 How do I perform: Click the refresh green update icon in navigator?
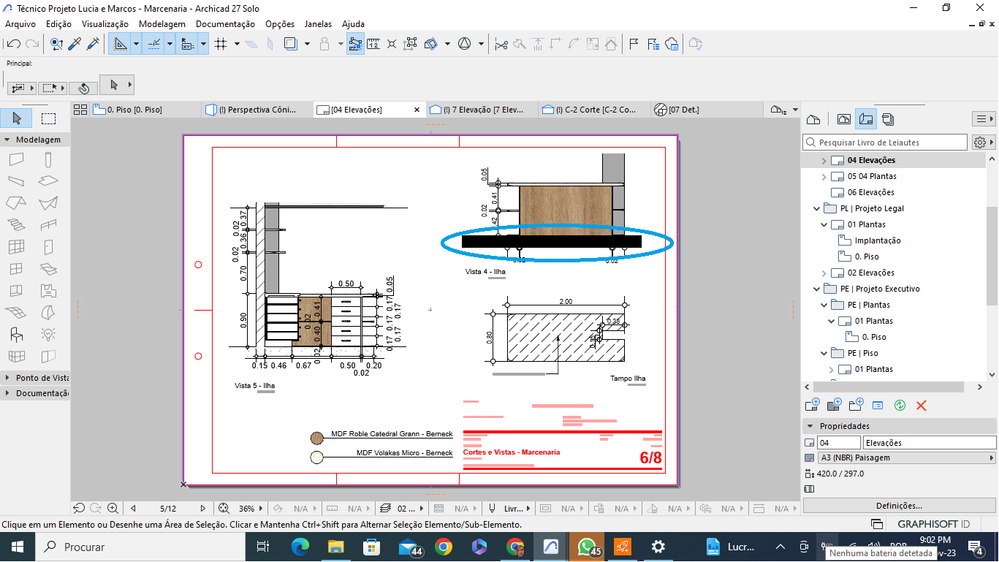(900, 405)
